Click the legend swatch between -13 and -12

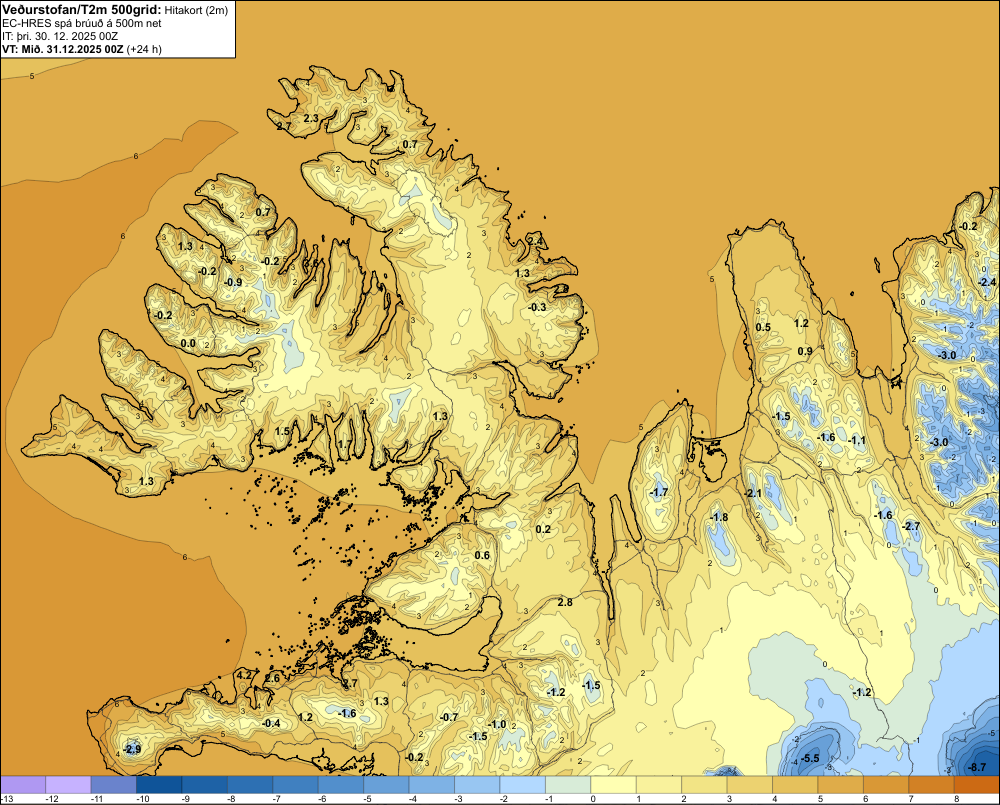click(x=23, y=784)
